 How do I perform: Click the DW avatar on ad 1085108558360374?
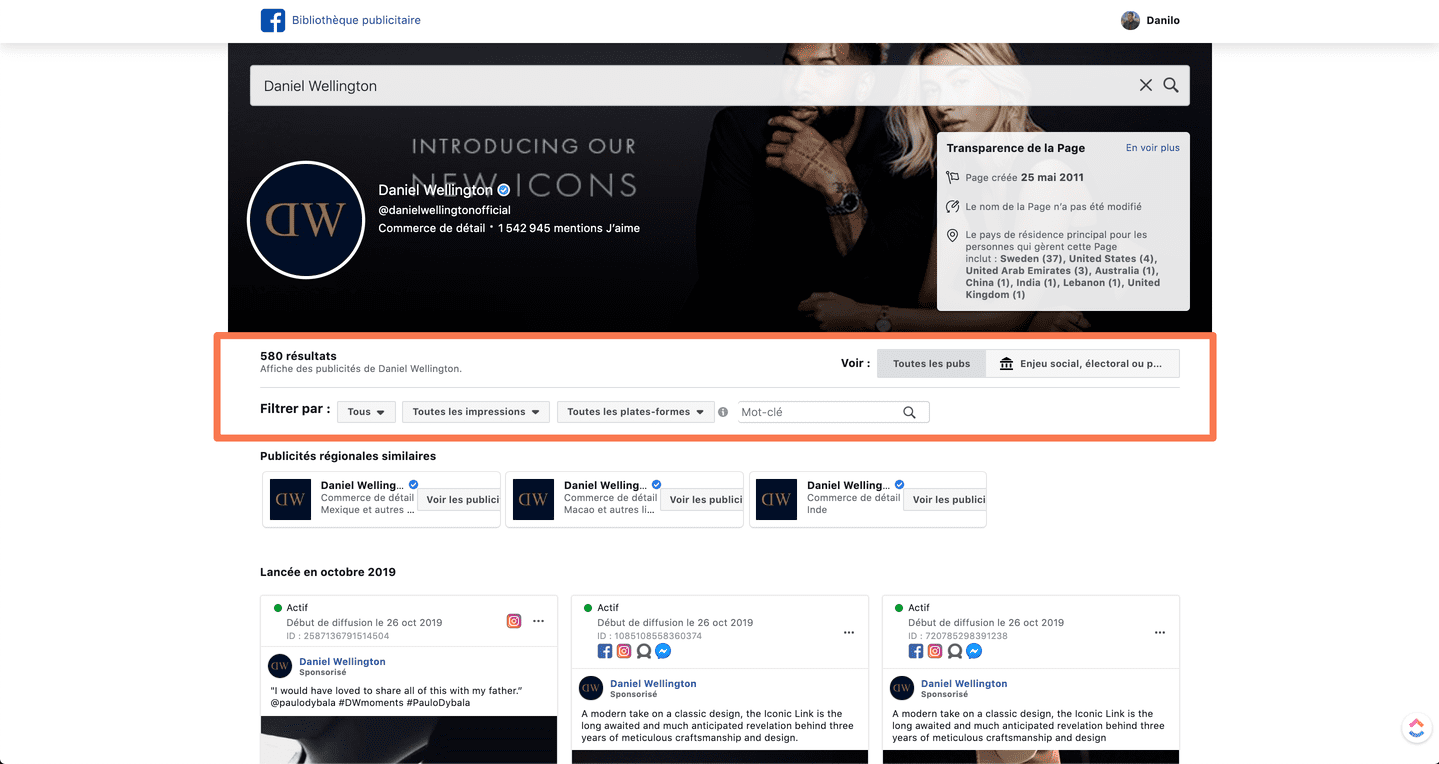click(591, 688)
